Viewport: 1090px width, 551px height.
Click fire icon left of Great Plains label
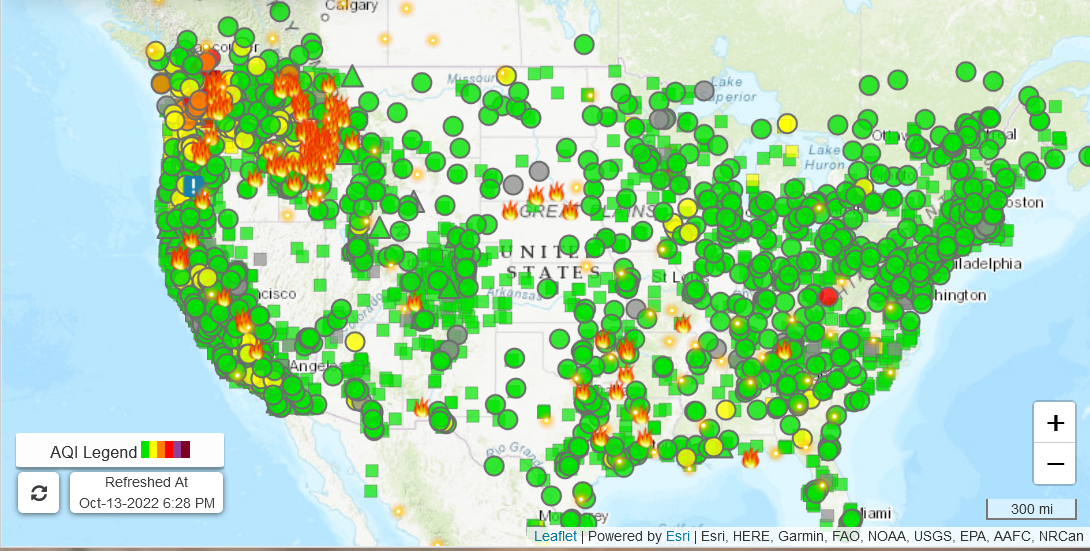point(510,210)
